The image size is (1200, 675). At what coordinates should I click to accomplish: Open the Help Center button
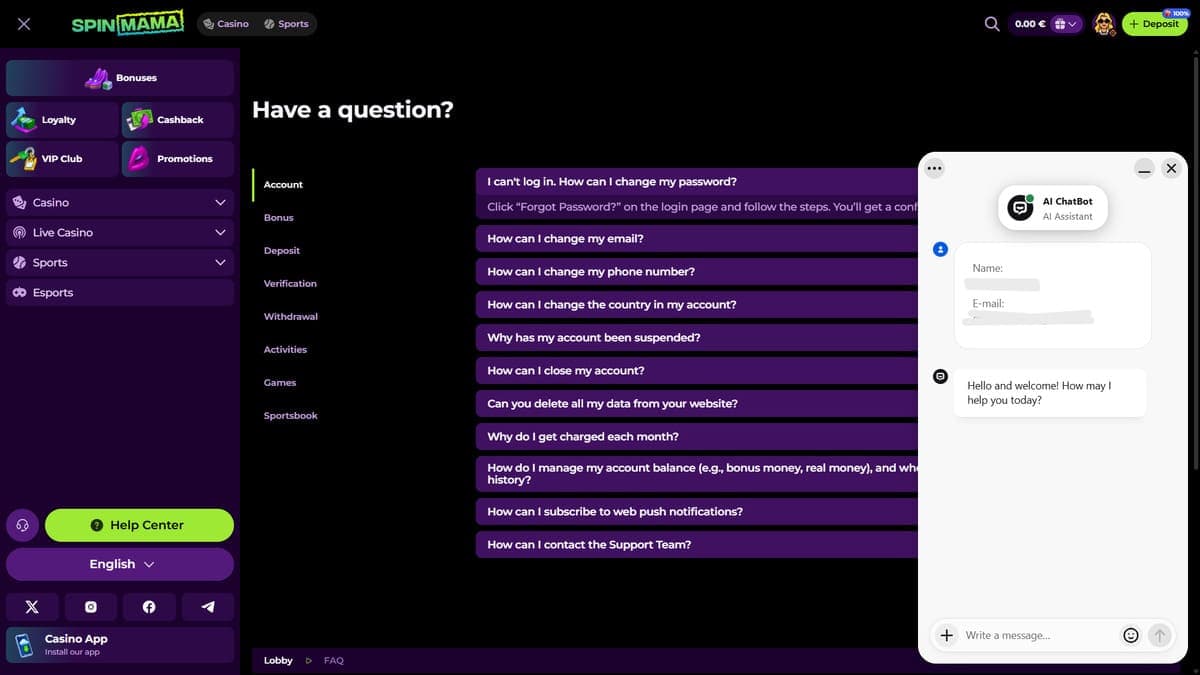point(139,525)
